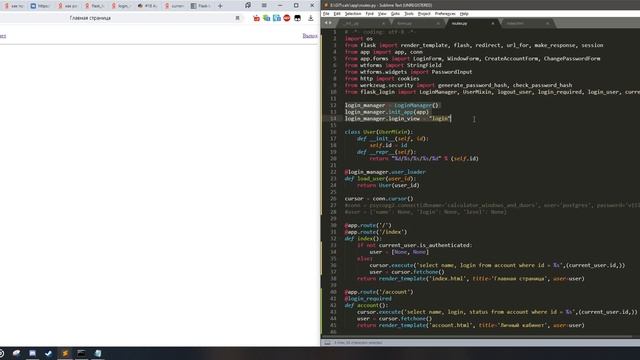Close the last Sublime editor tab
The height and width of the screenshot is (360, 640).
(547, 24)
